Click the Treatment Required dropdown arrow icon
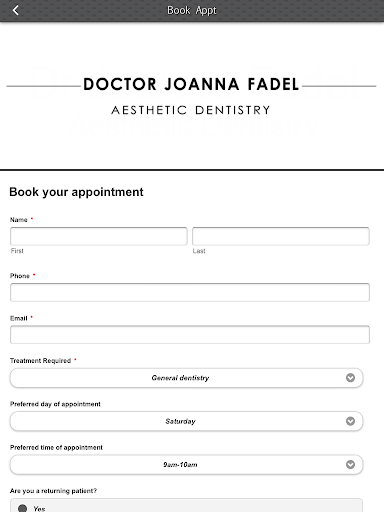The height and width of the screenshot is (512, 384). (350, 378)
